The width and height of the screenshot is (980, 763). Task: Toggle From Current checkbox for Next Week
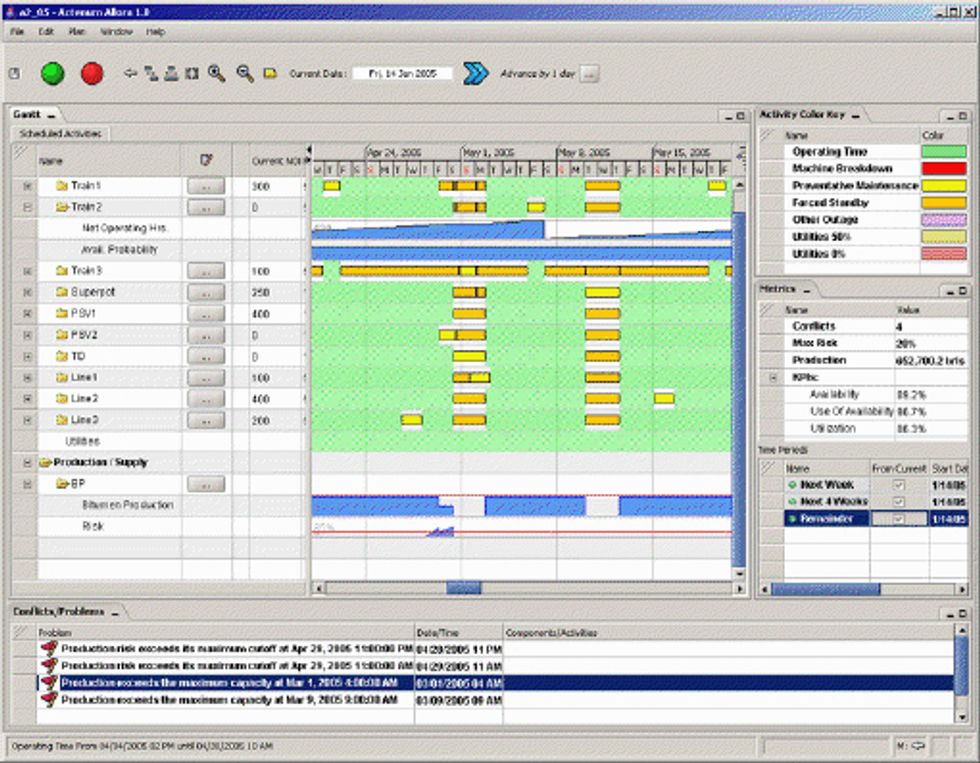coord(898,485)
